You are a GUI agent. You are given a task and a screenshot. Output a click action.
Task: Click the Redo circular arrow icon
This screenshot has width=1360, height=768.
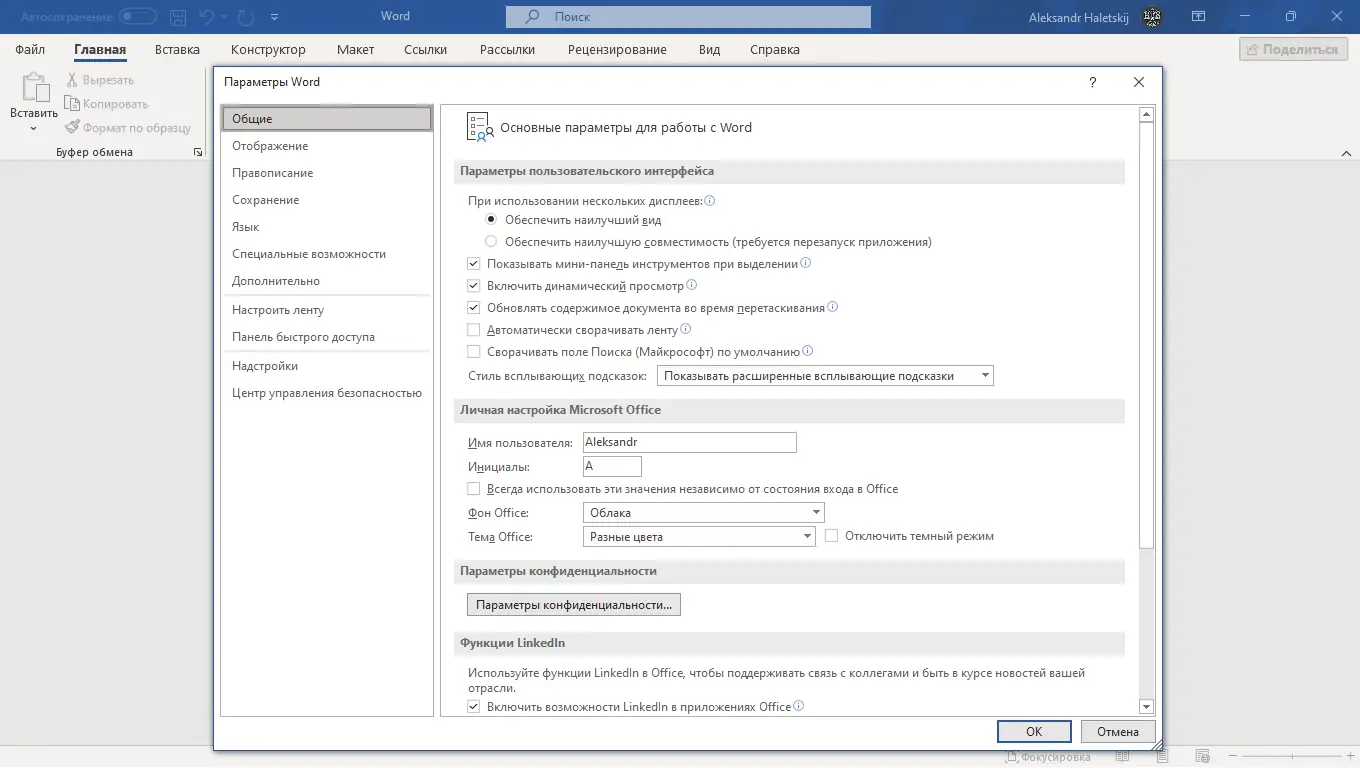246,17
